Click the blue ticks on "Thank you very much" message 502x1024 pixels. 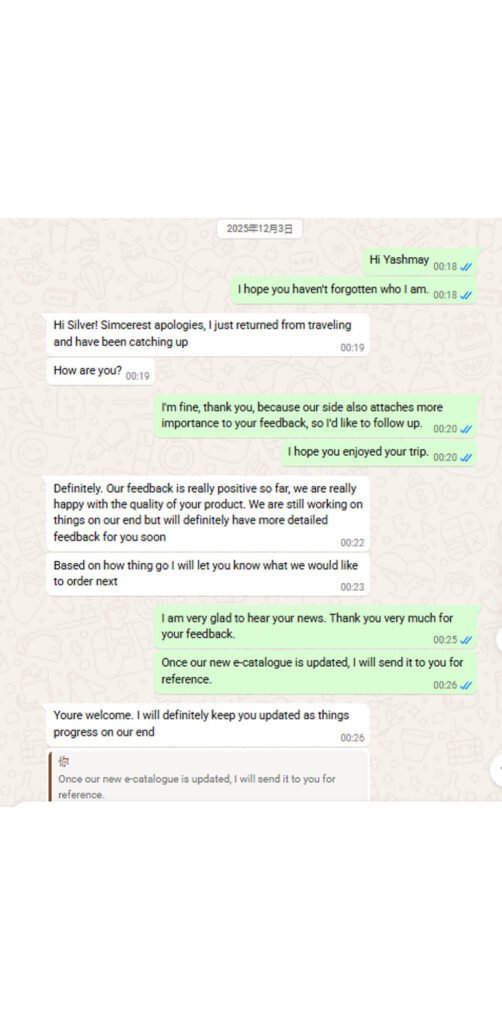click(x=466, y=640)
